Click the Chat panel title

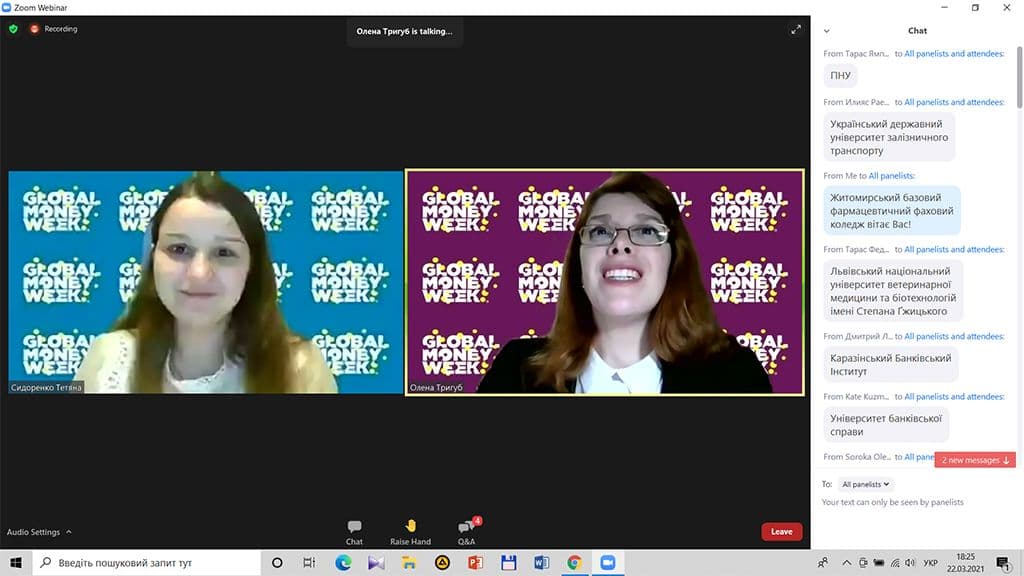point(917,31)
